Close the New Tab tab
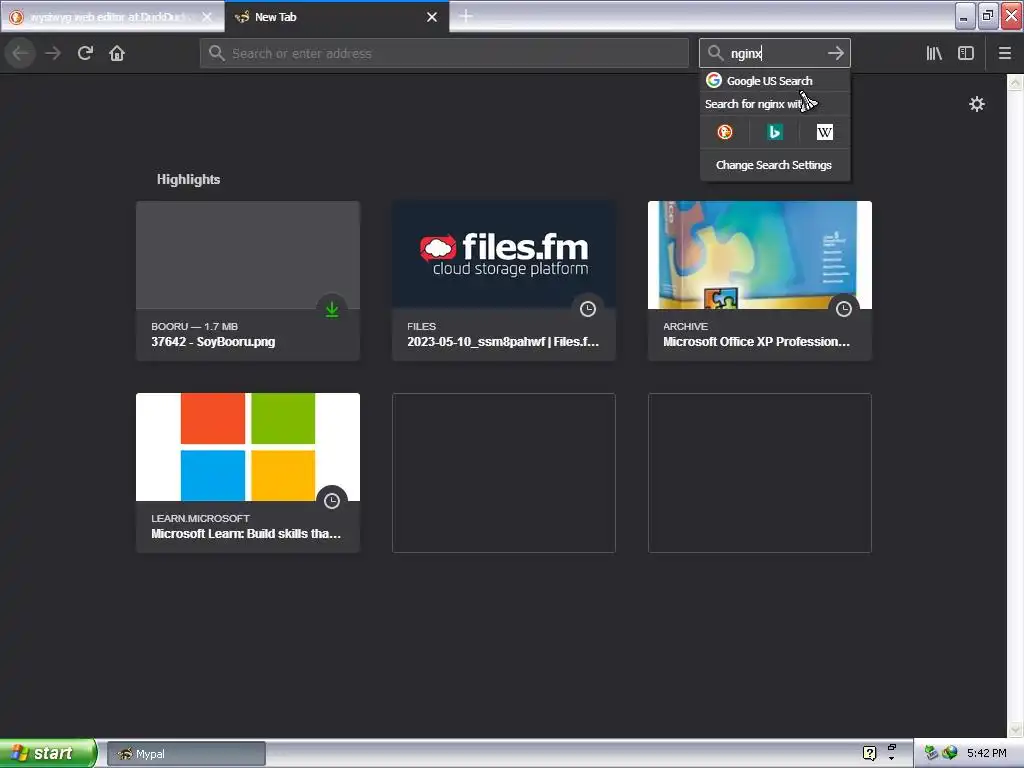This screenshot has width=1024, height=768. [x=432, y=17]
